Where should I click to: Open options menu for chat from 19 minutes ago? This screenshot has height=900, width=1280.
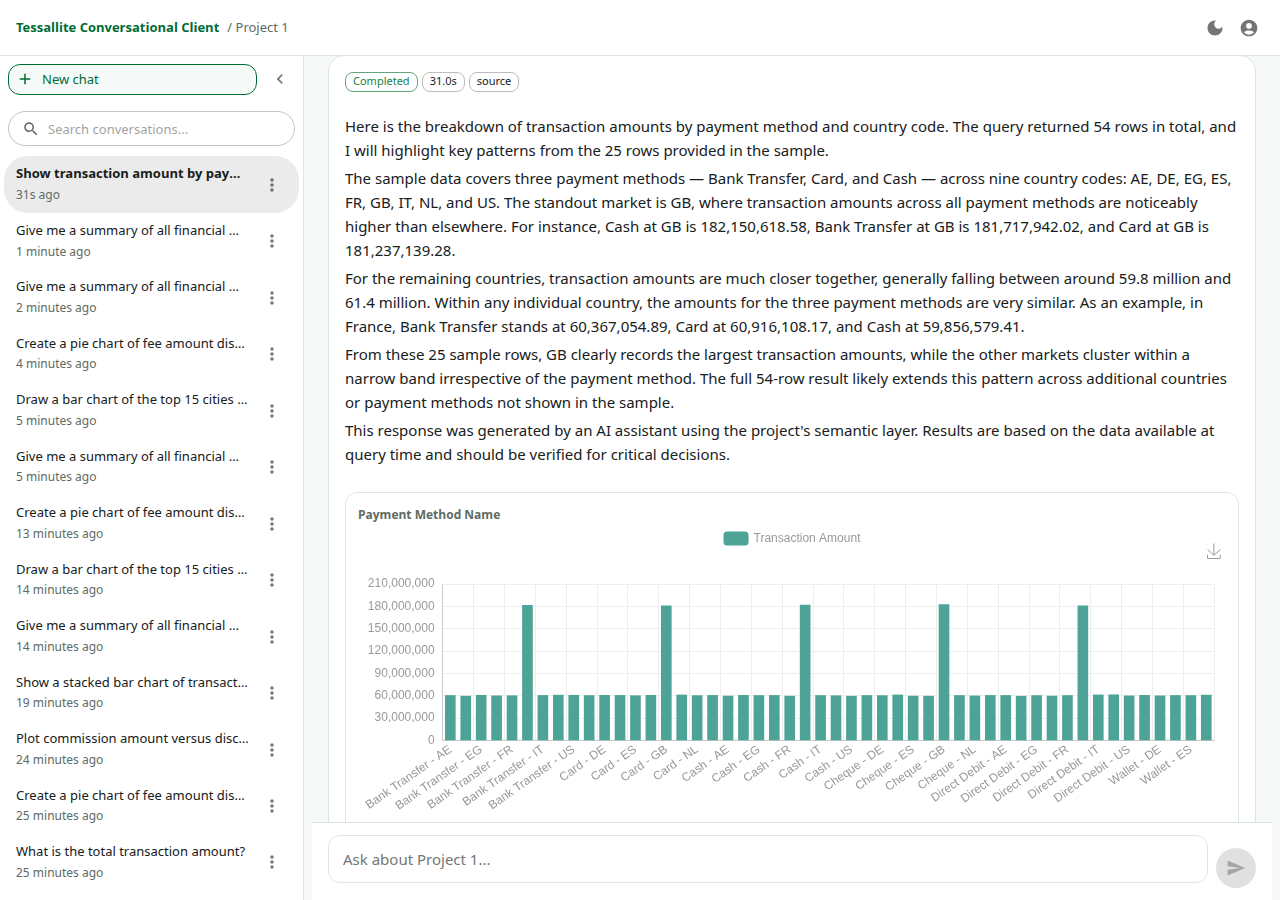point(272,693)
